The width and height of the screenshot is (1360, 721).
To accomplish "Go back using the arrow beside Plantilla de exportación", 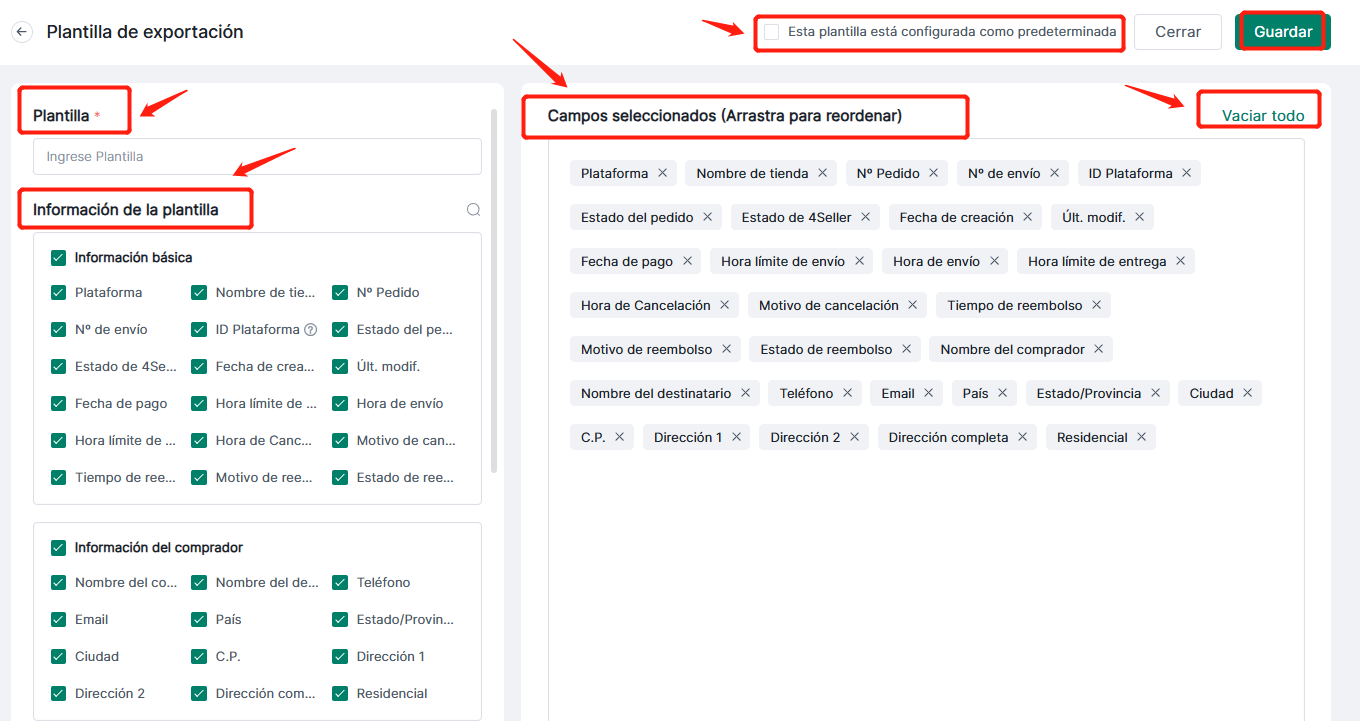I will coord(22,32).
